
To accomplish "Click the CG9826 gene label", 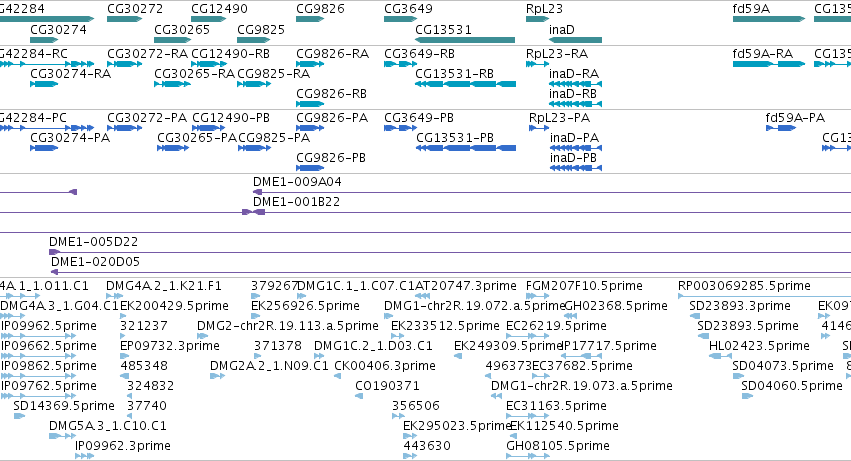I will click(x=320, y=9).
